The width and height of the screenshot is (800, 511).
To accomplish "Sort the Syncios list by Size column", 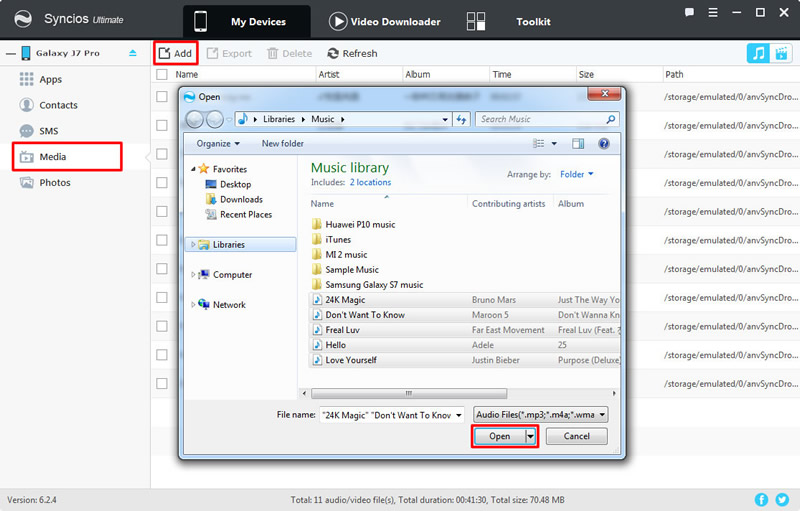I will coord(586,74).
